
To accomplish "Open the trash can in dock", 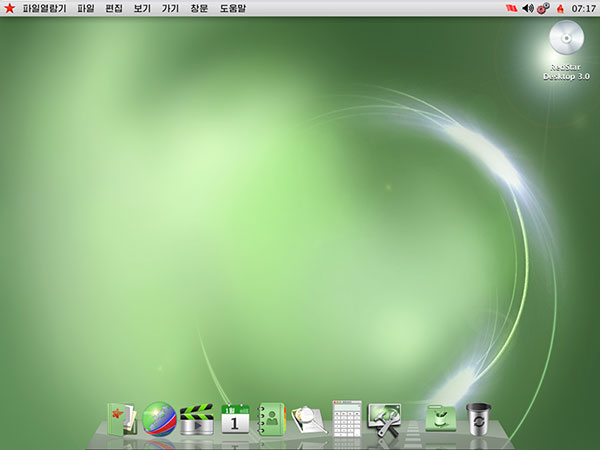I will pos(479,419).
